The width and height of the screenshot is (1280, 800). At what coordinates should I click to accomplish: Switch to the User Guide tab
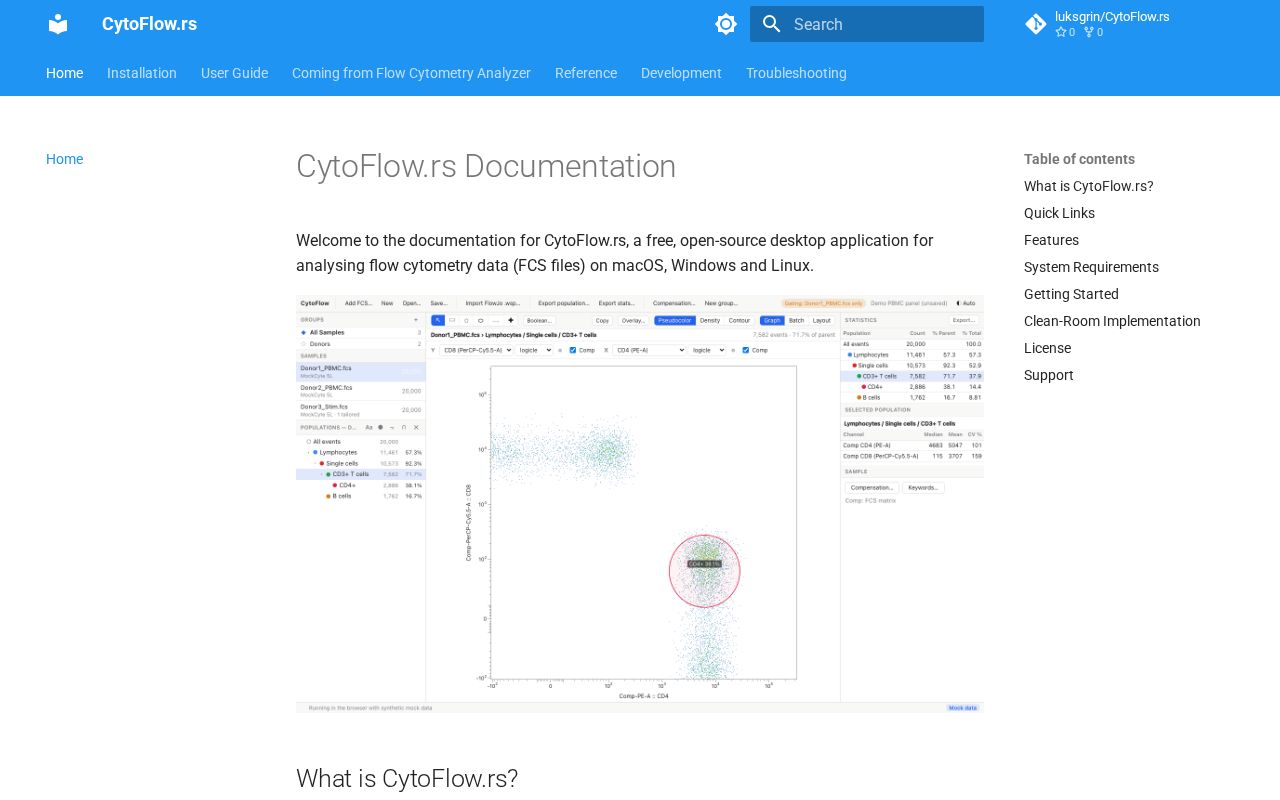234,73
